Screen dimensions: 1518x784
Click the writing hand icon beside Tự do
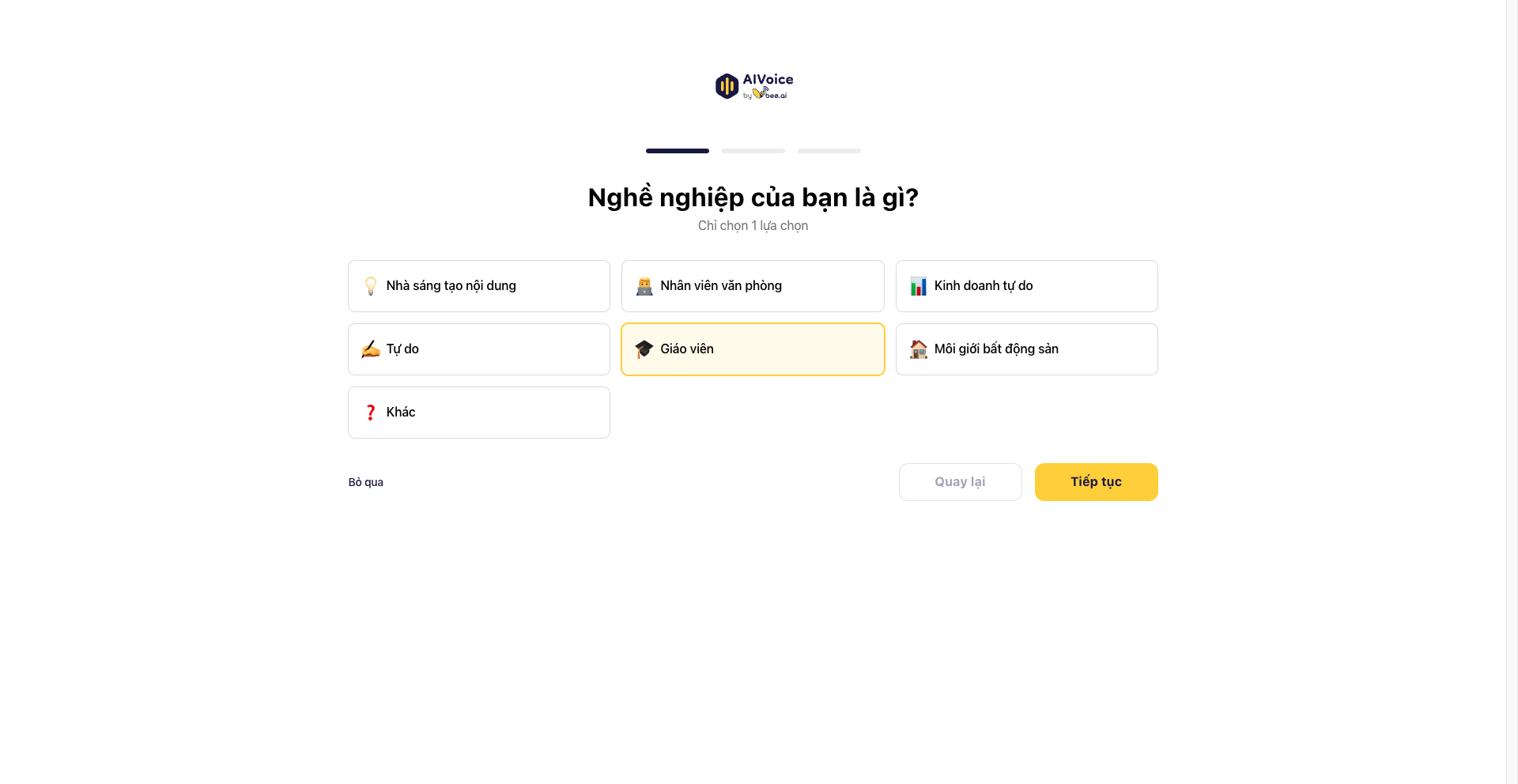point(370,349)
